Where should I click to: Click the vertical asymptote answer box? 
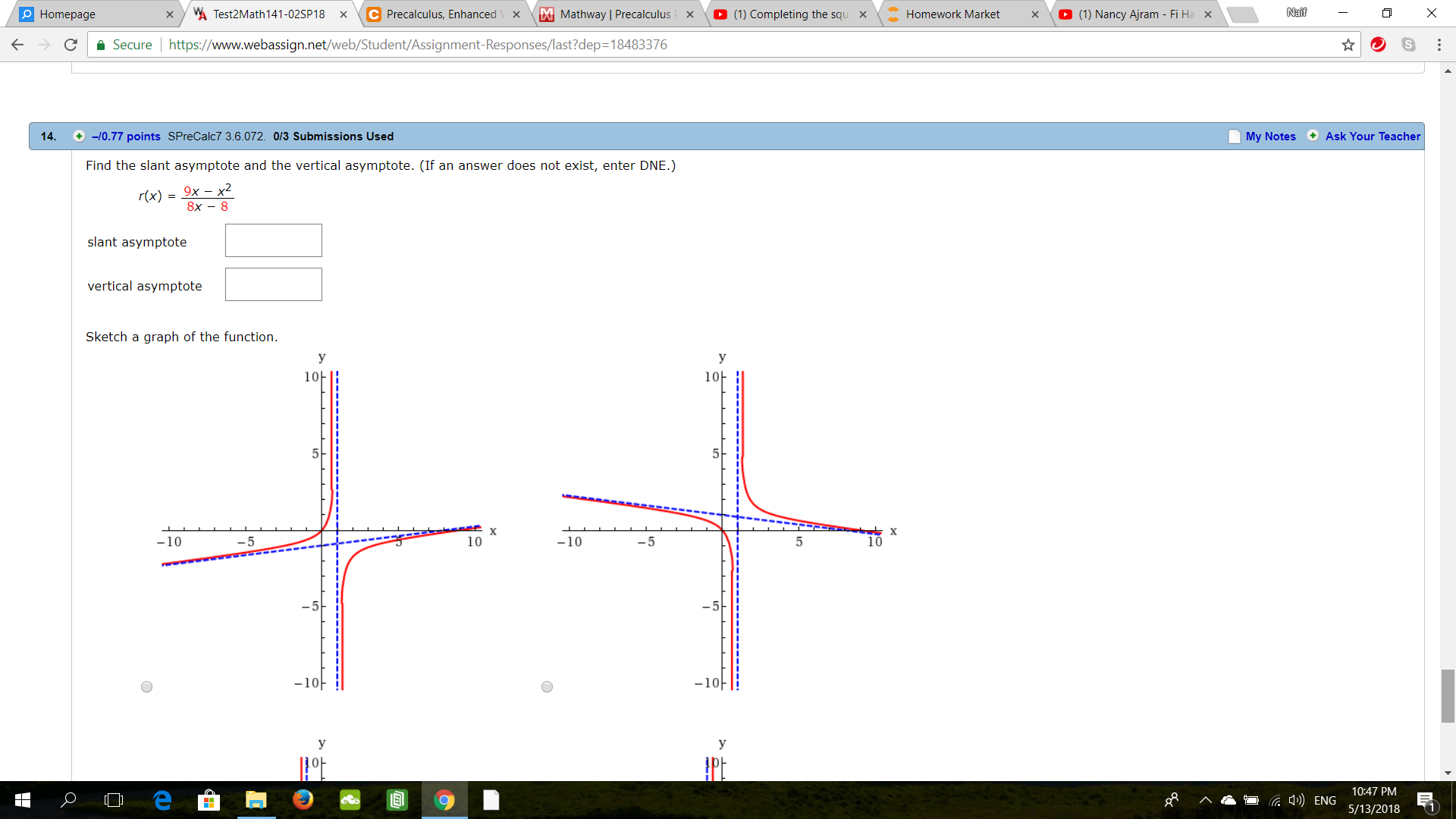coord(274,284)
